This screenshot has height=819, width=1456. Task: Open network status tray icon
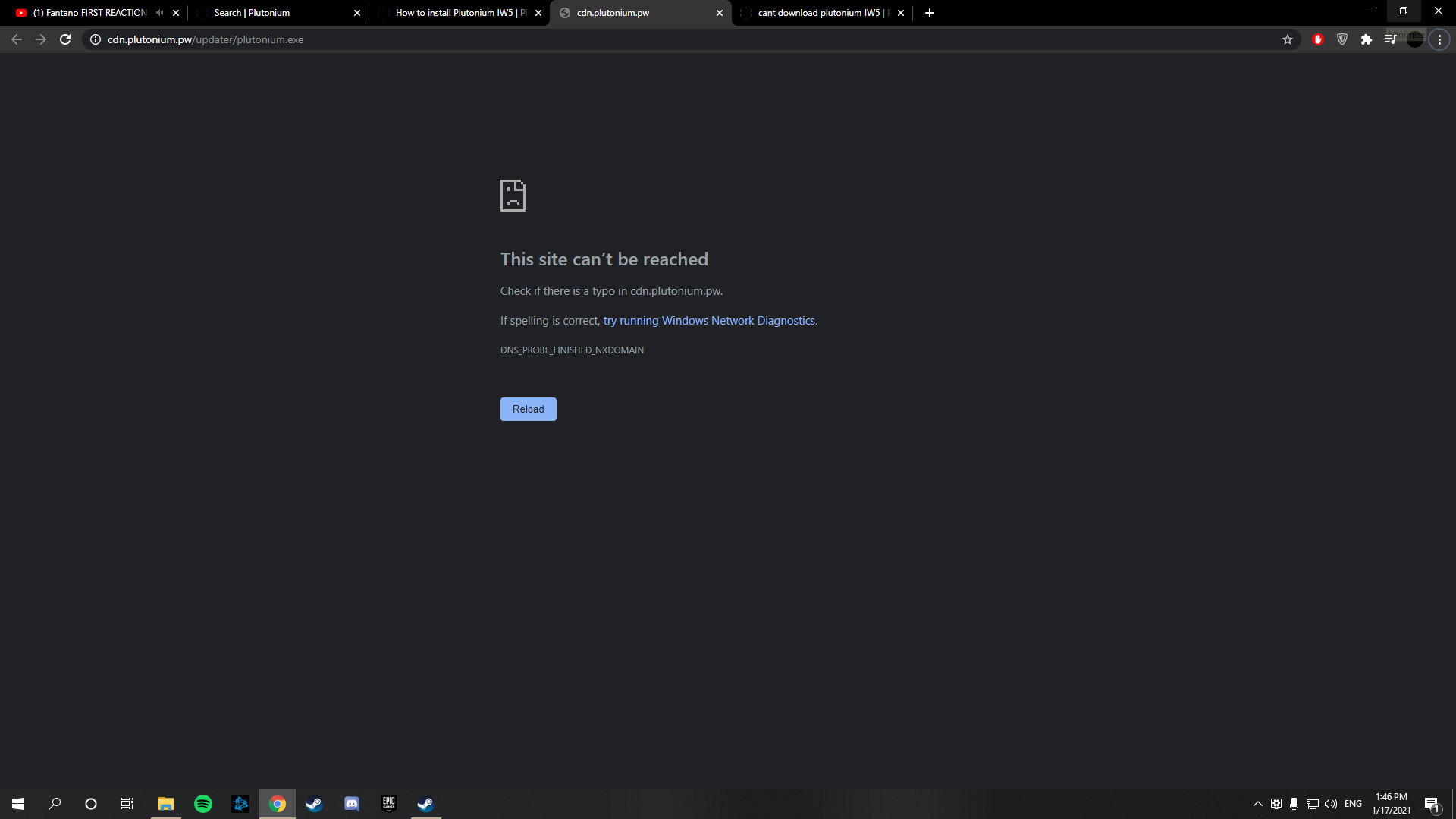point(1313,804)
